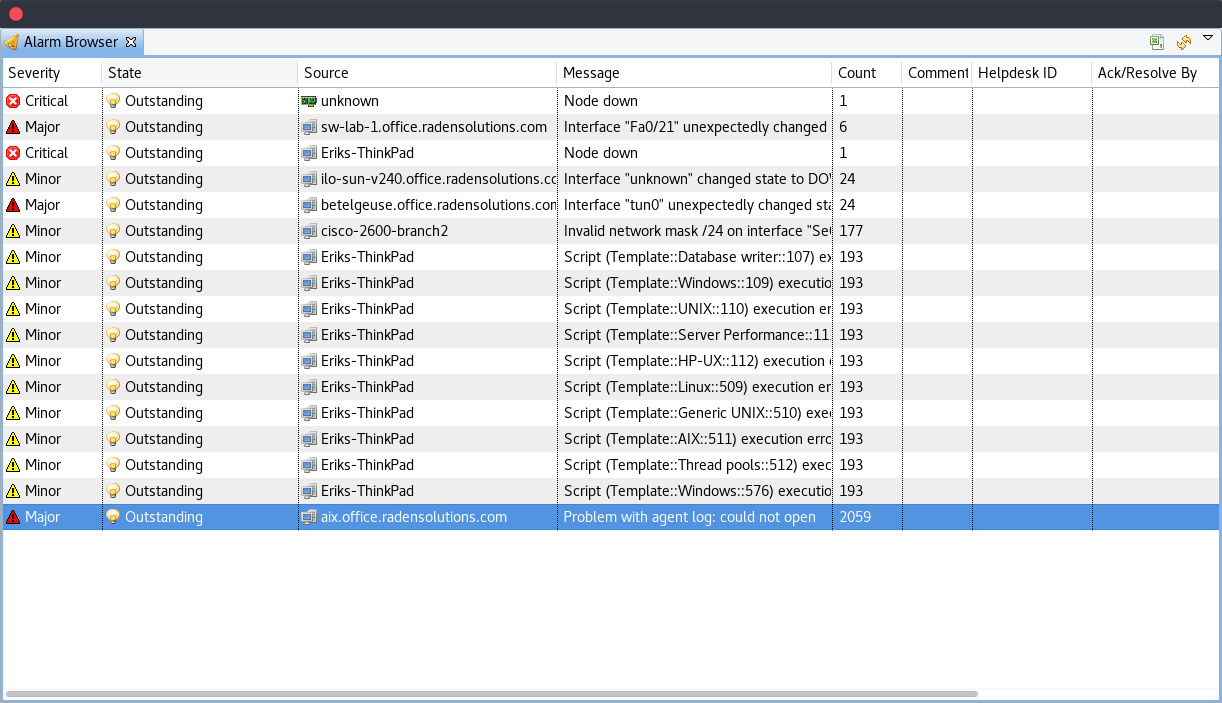The width and height of the screenshot is (1222, 703).
Task: Click node icon beside ilo-sun-v240 source
Action: (310, 179)
